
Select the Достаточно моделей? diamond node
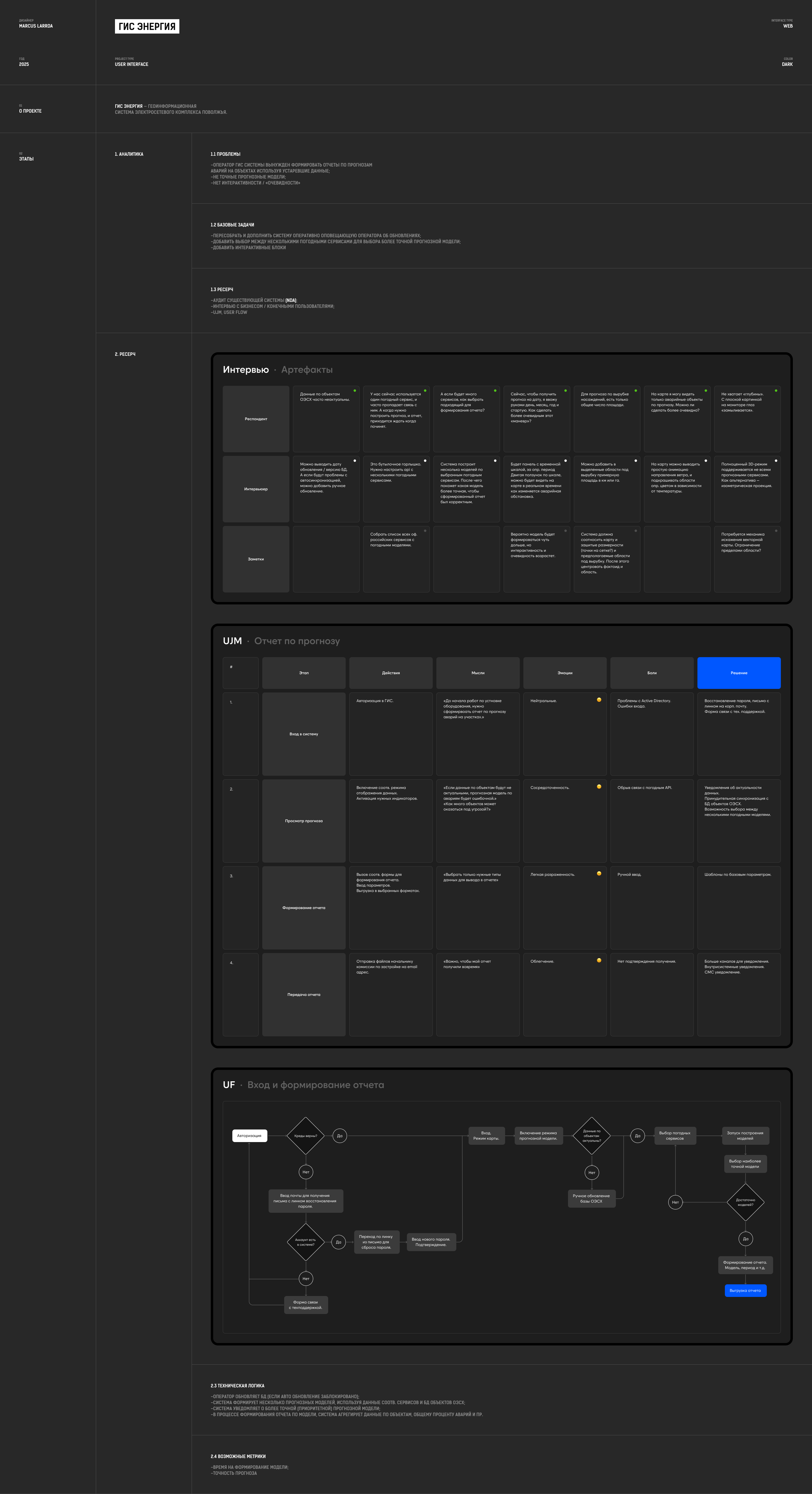[745, 1202]
